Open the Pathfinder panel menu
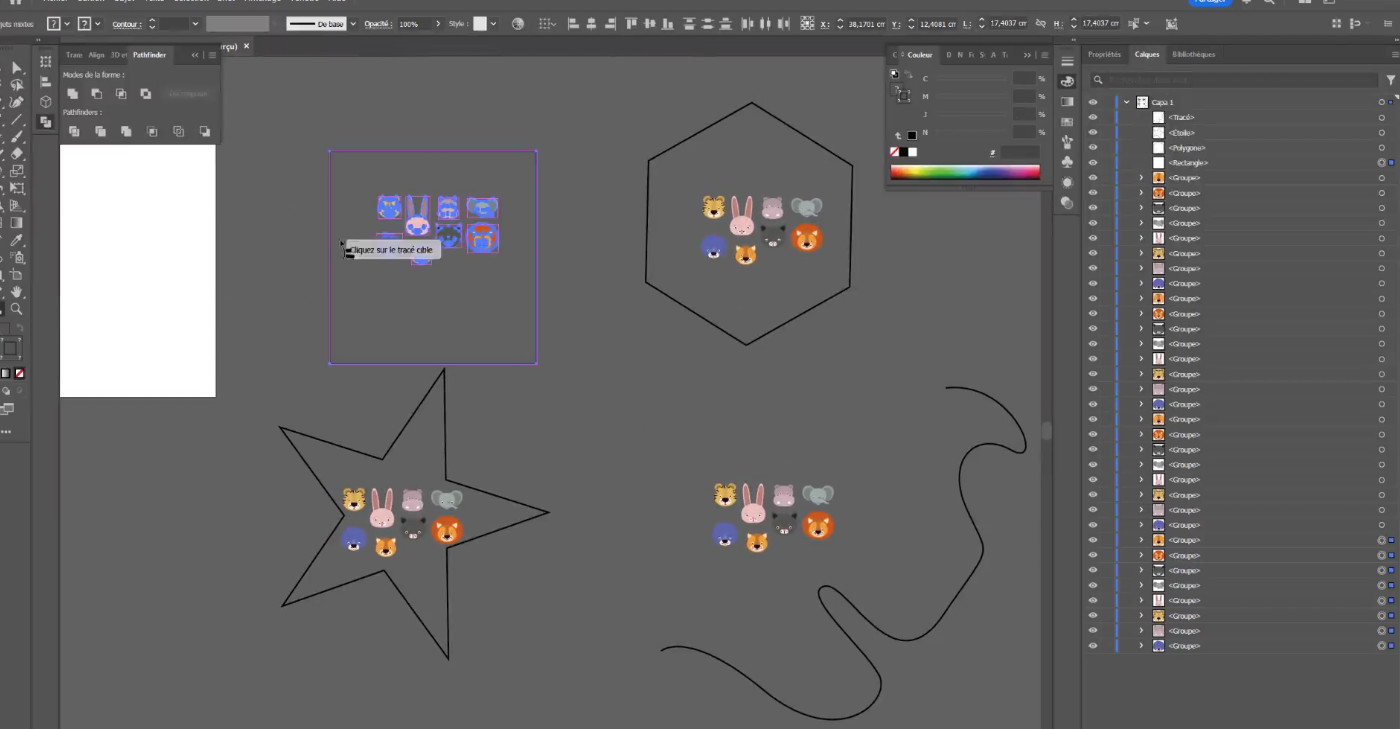This screenshot has height=729, width=1400. coord(212,55)
